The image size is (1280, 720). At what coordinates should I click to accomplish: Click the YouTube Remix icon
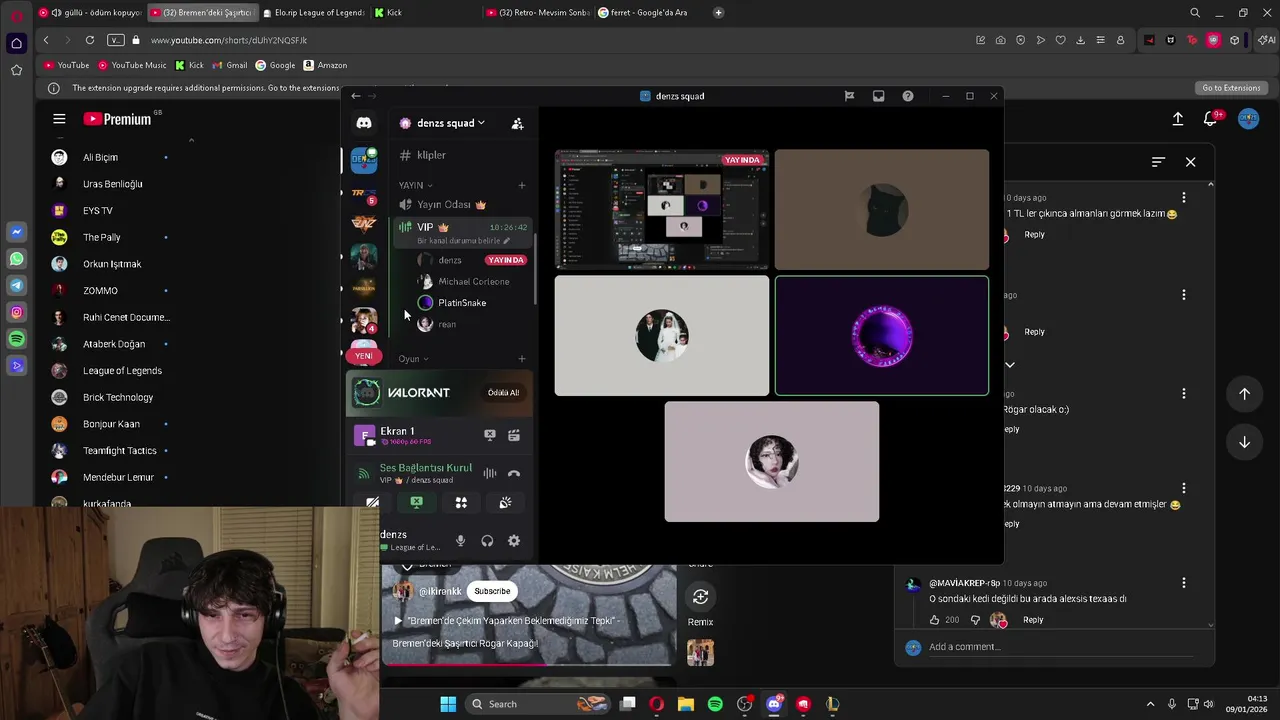(700, 597)
